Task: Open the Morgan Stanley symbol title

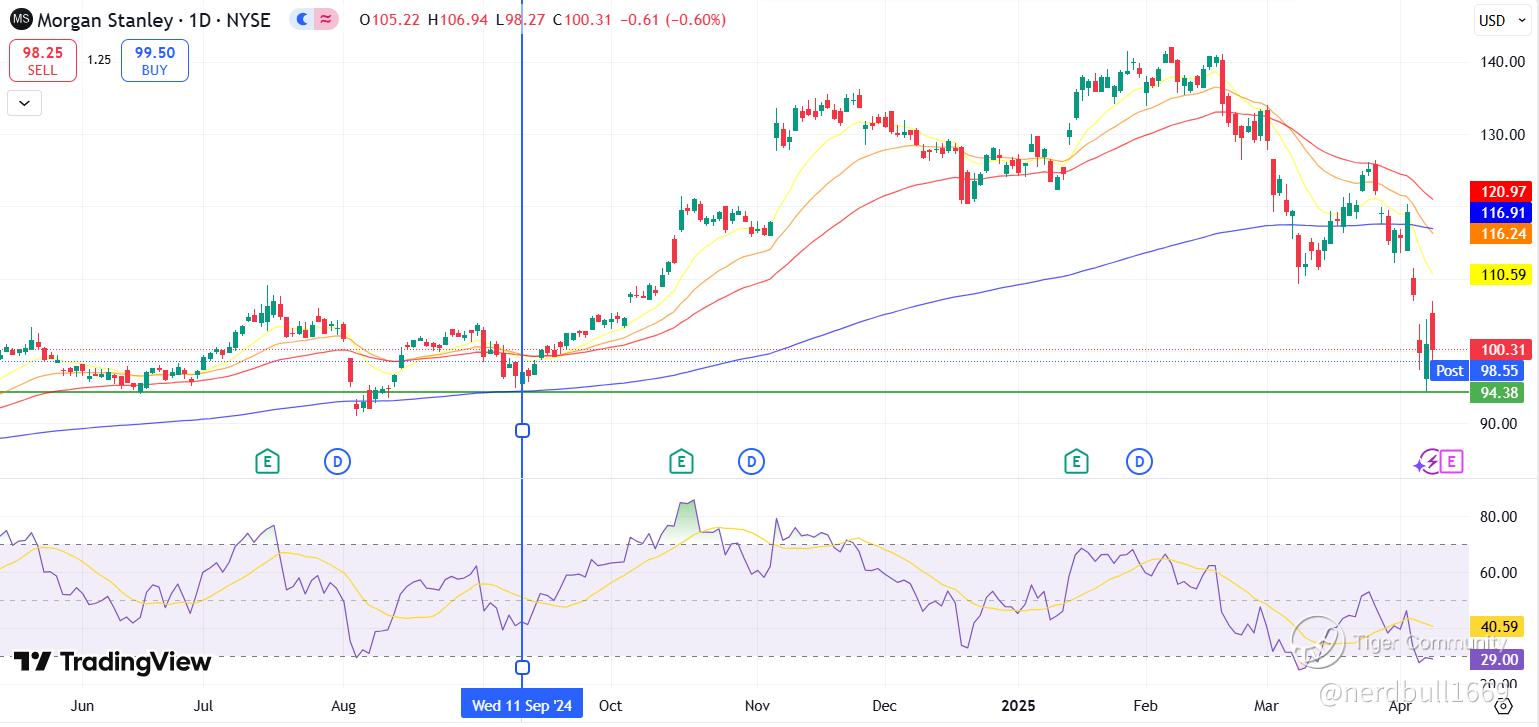Action: [x=154, y=20]
